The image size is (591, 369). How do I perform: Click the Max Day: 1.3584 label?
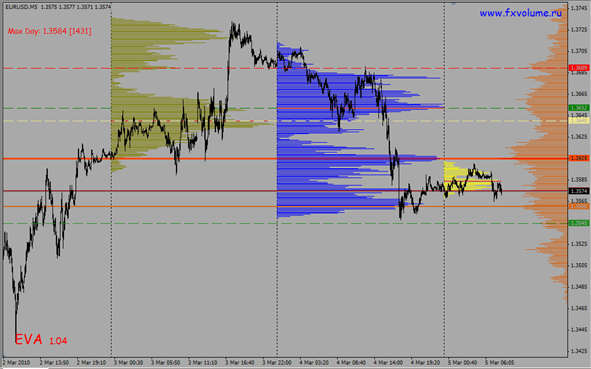[49, 31]
